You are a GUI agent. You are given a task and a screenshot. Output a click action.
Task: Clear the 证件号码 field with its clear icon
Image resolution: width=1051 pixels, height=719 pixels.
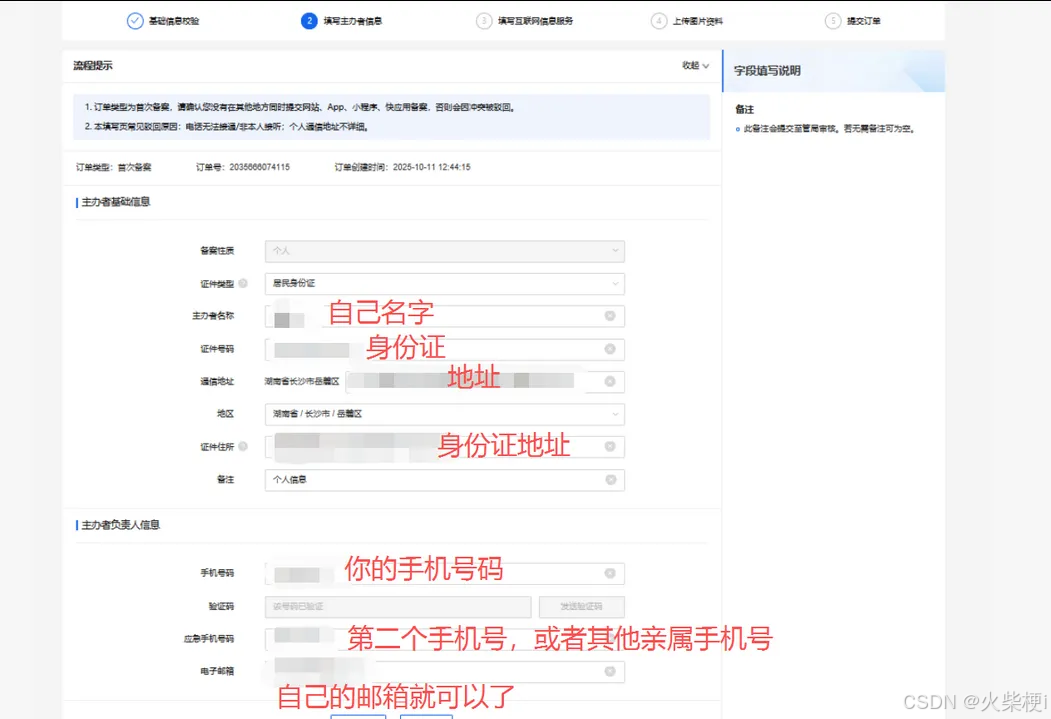[610, 348]
